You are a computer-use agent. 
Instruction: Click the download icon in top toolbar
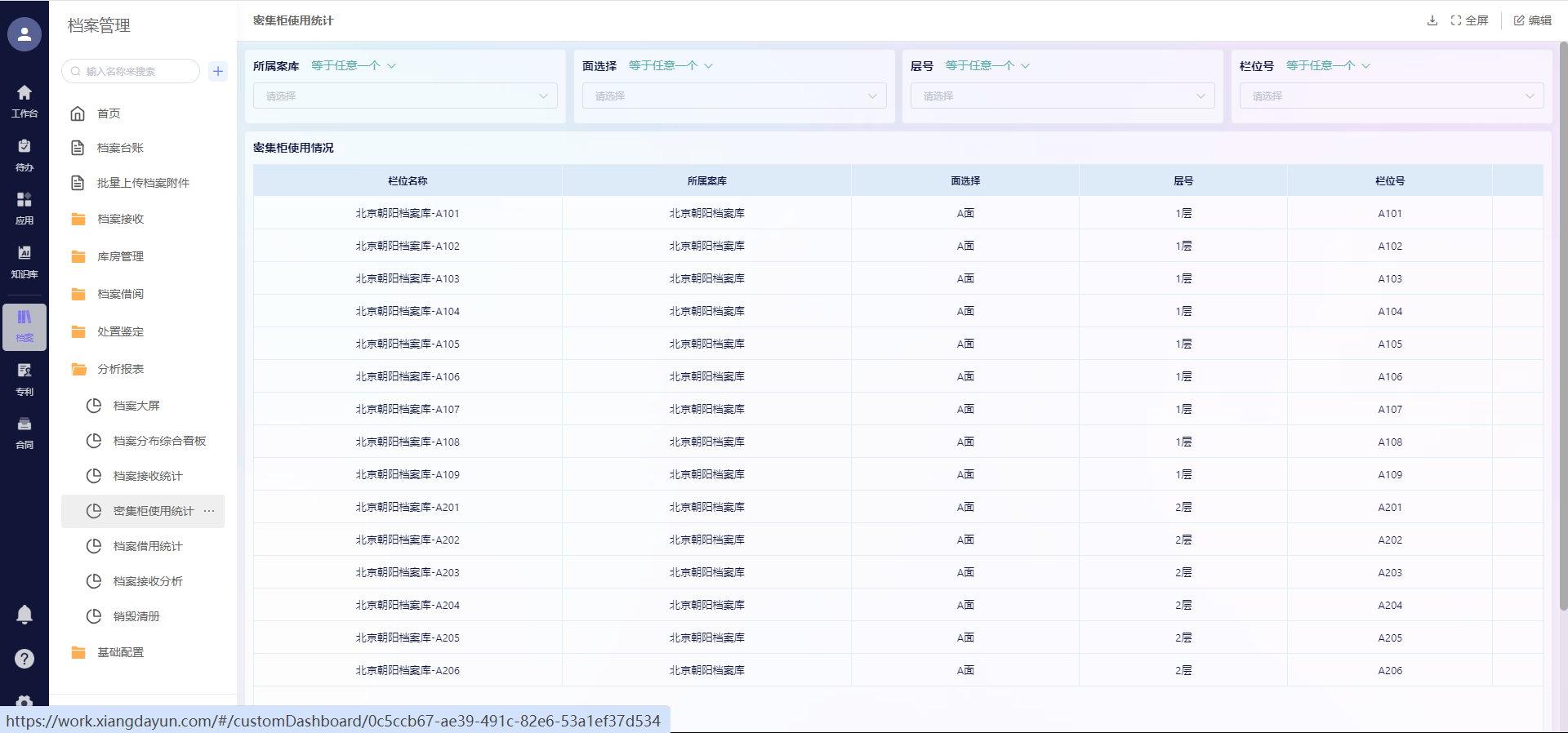click(x=1432, y=20)
